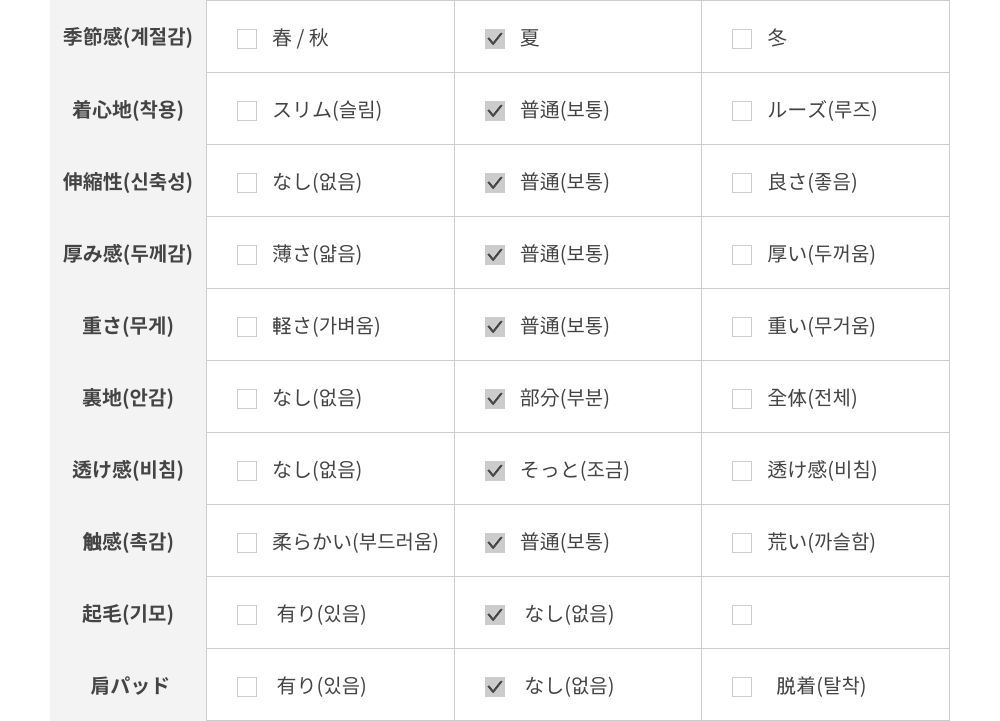Check 有り(있음) in the 肩パッド row

tap(247, 687)
